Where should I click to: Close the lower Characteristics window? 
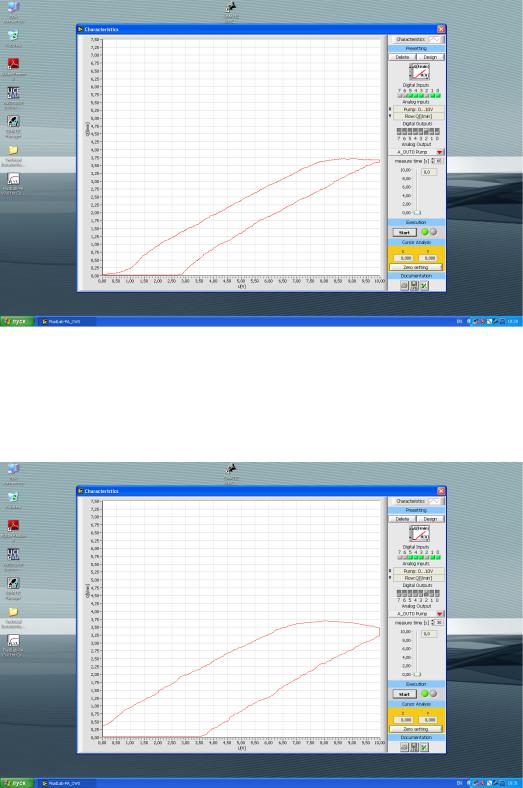pyautogui.click(x=441, y=491)
